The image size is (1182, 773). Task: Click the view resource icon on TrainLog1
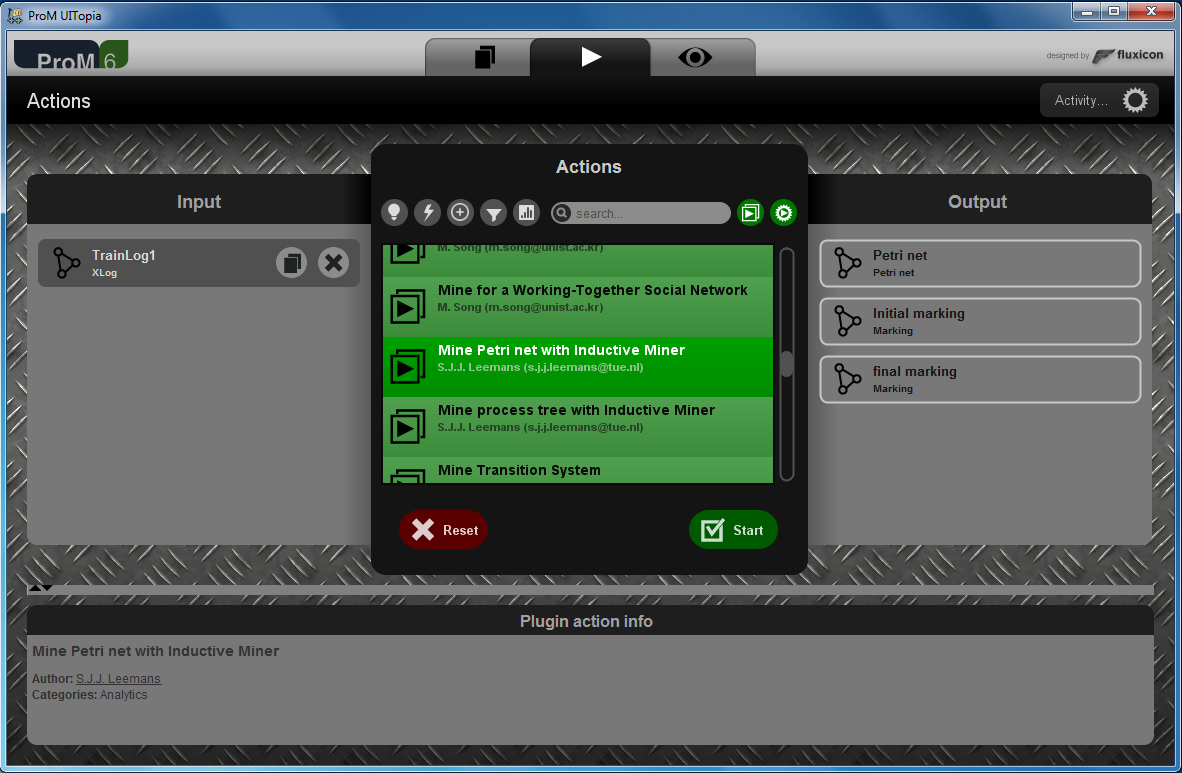pyautogui.click(x=291, y=262)
